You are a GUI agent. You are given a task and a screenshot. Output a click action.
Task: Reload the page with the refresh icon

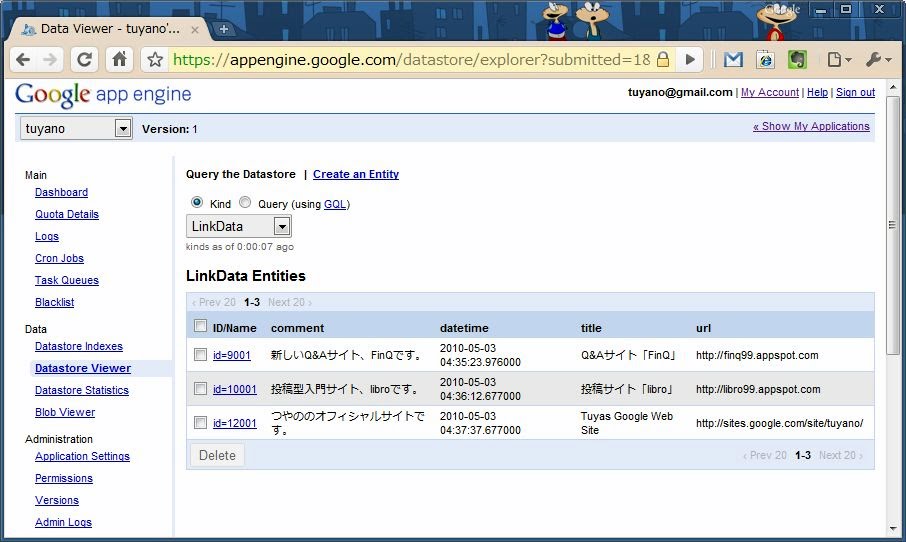(x=85, y=60)
